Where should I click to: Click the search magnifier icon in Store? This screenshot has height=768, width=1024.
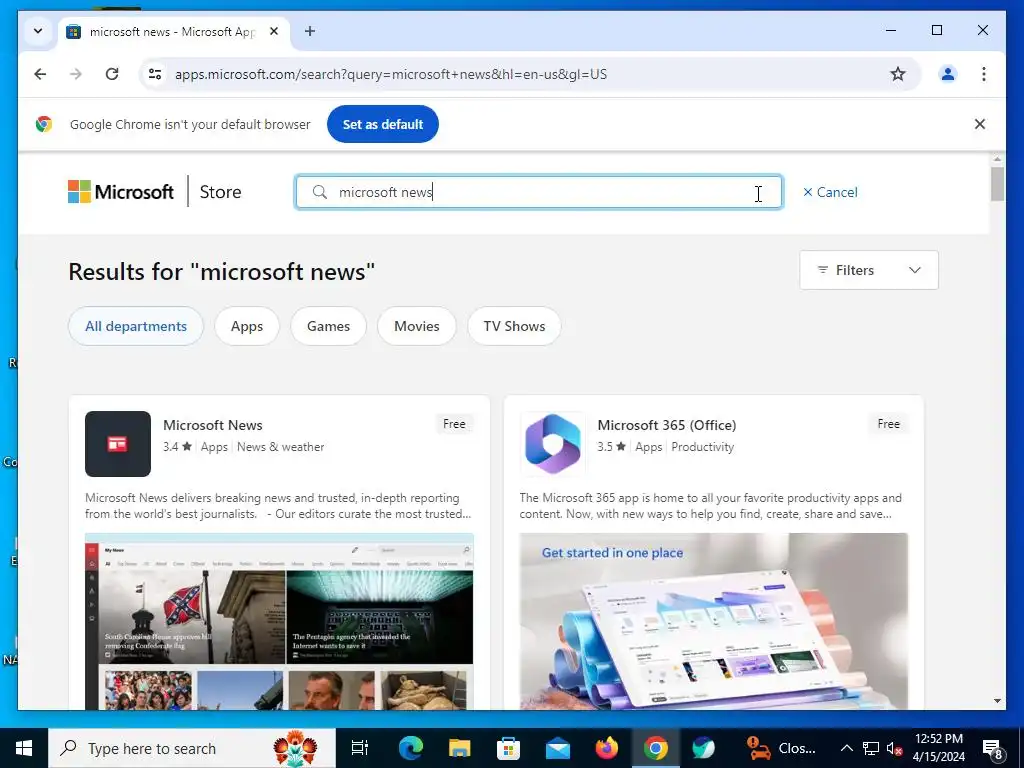pos(319,192)
